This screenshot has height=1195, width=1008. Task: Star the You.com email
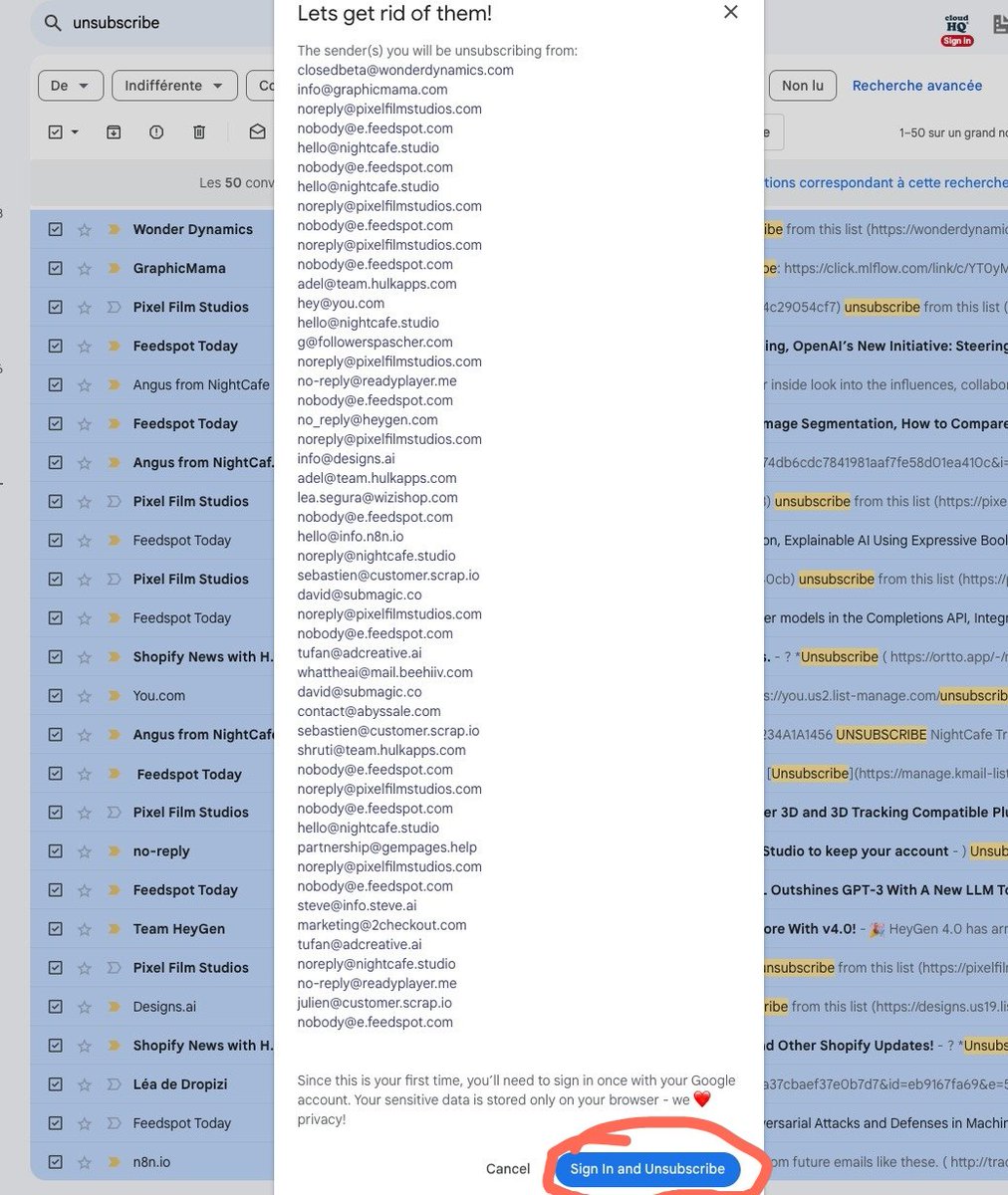click(x=85, y=695)
